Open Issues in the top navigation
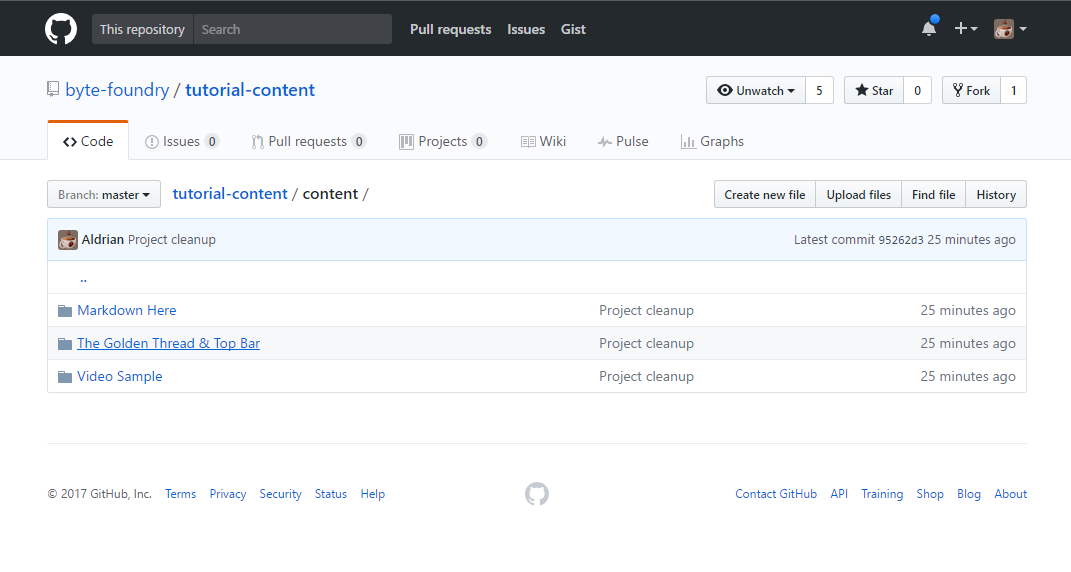 pyautogui.click(x=526, y=29)
